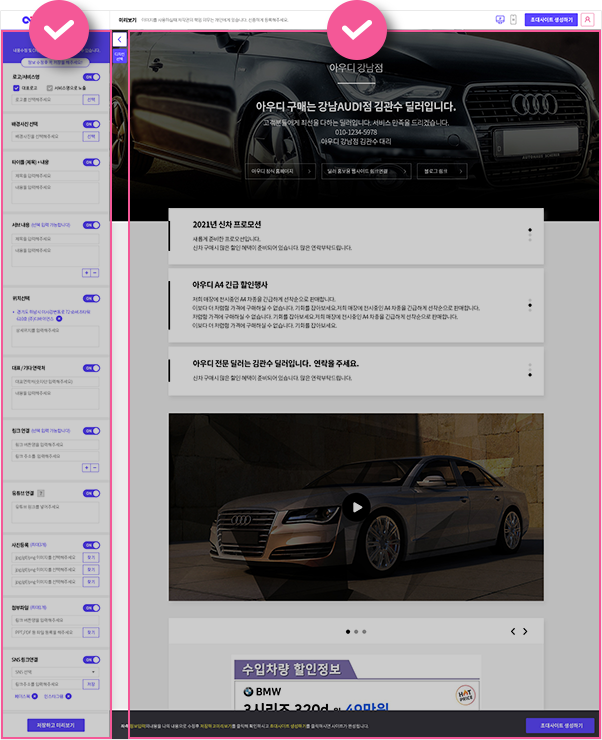Click the title 제목 input field under 타이틀
The height and width of the screenshot is (740, 602).
pyautogui.click(x=56, y=176)
